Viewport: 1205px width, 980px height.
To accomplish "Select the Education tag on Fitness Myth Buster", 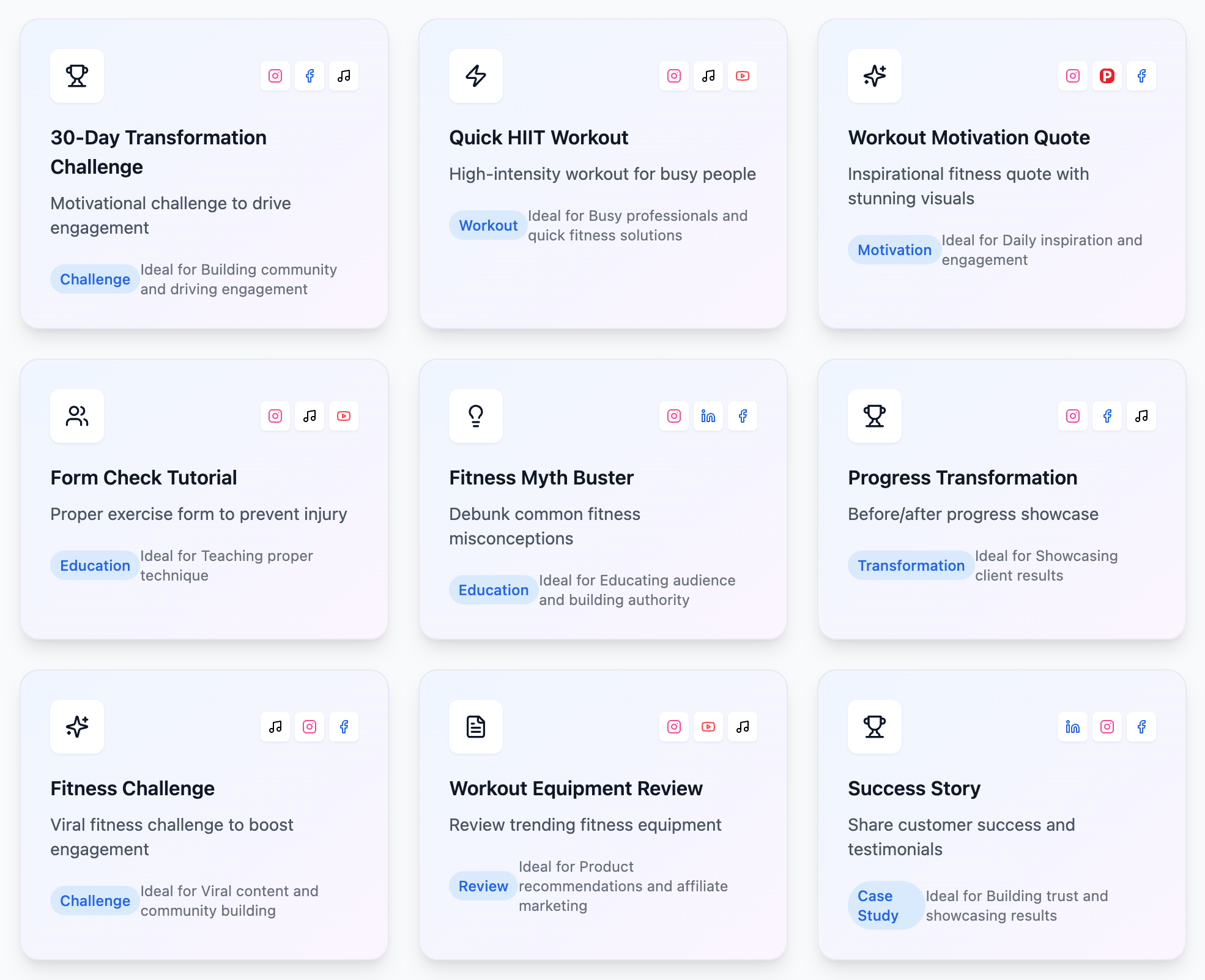I will [x=493, y=590].
